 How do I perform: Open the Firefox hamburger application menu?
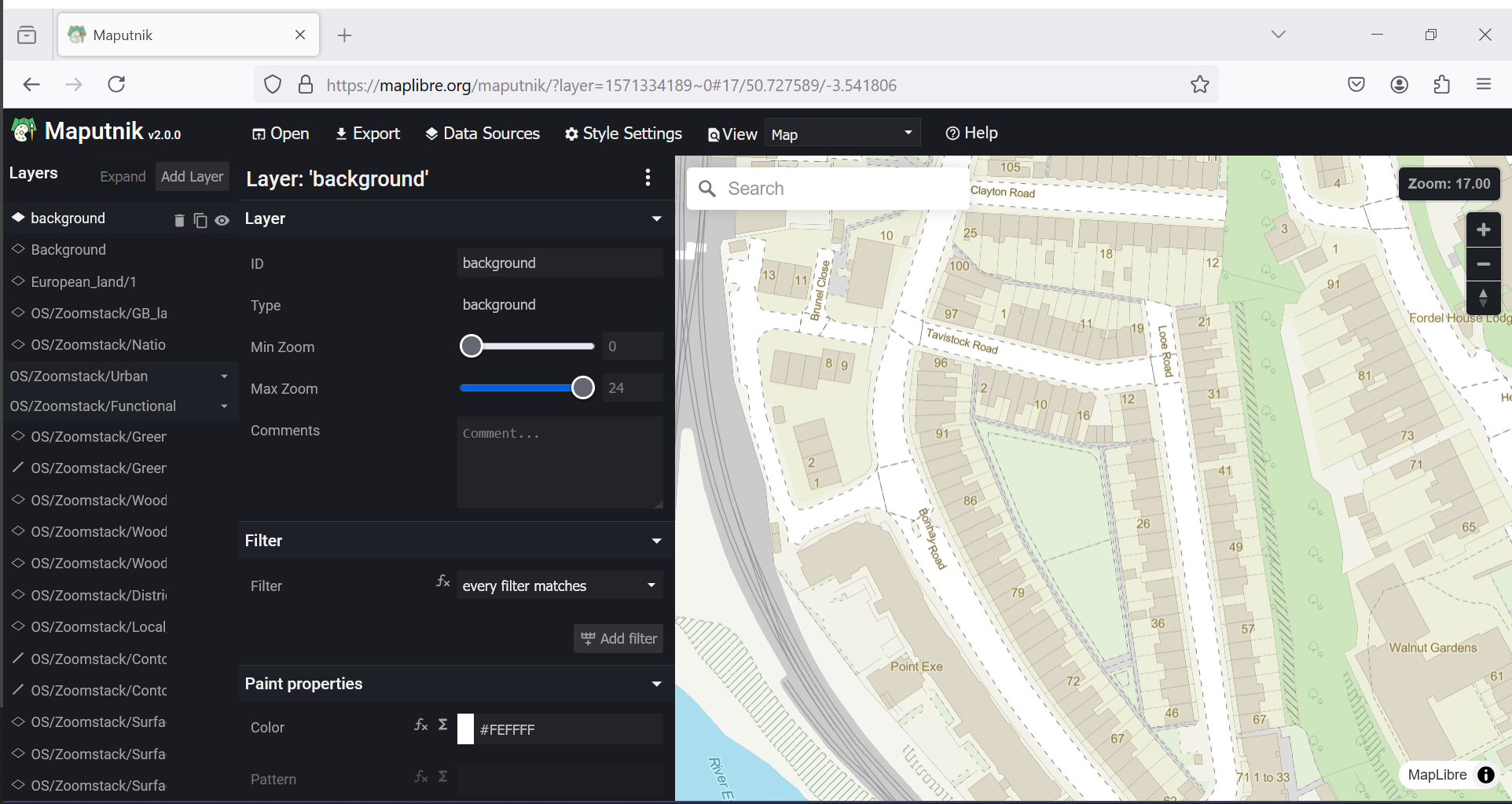(1484, 84)
